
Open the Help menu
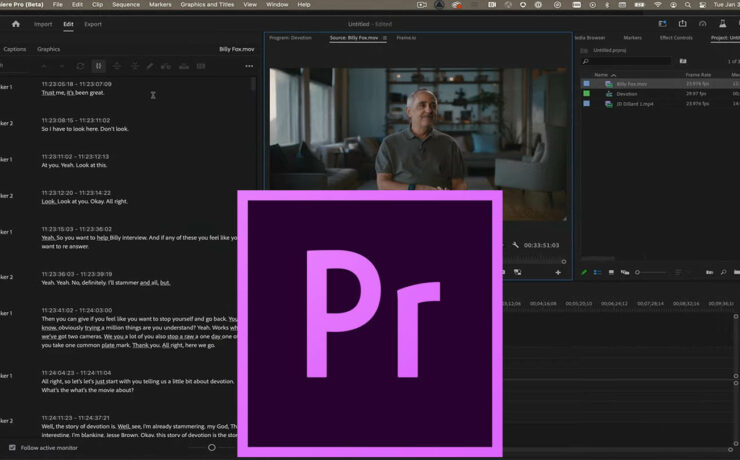click(304, 4)
